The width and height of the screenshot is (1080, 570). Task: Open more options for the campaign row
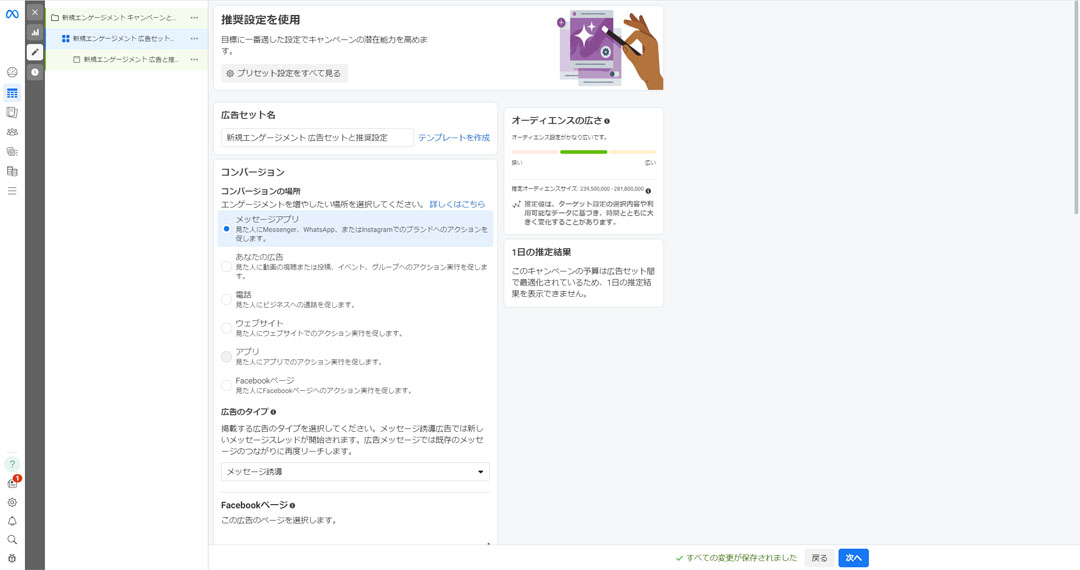[x=194, y=18]
